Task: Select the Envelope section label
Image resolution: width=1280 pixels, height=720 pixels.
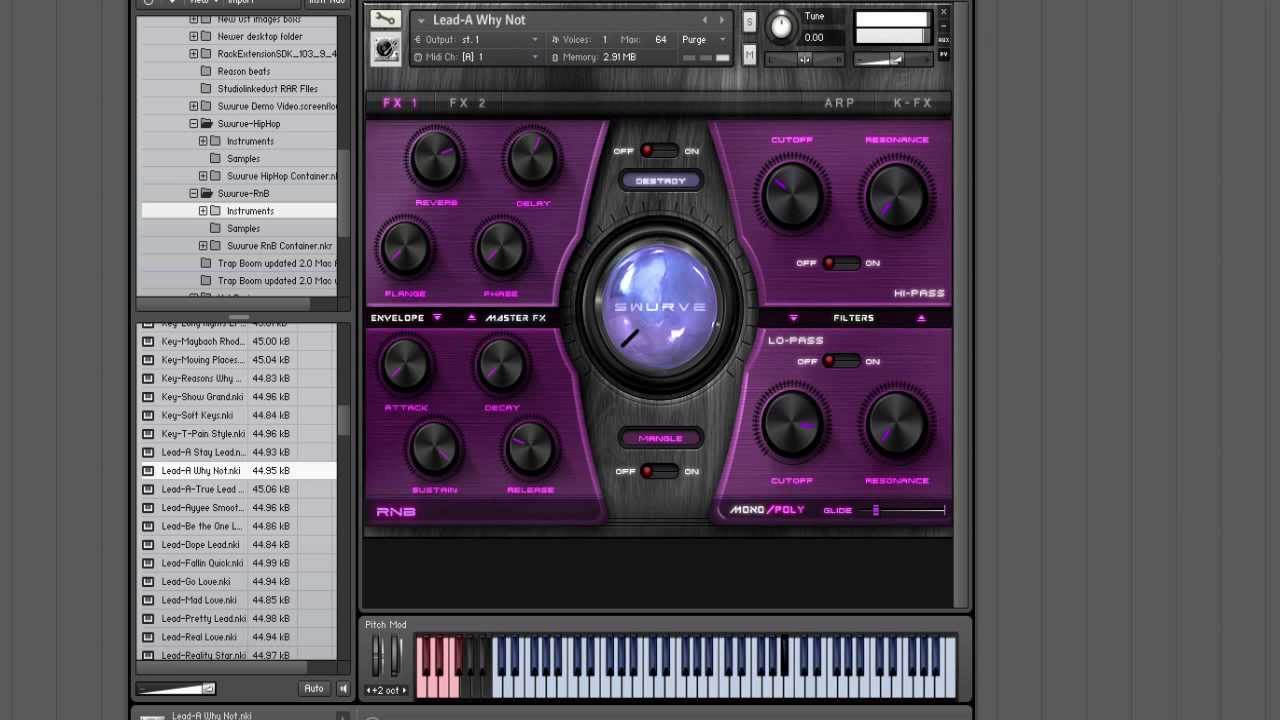Action: point(398,318)
